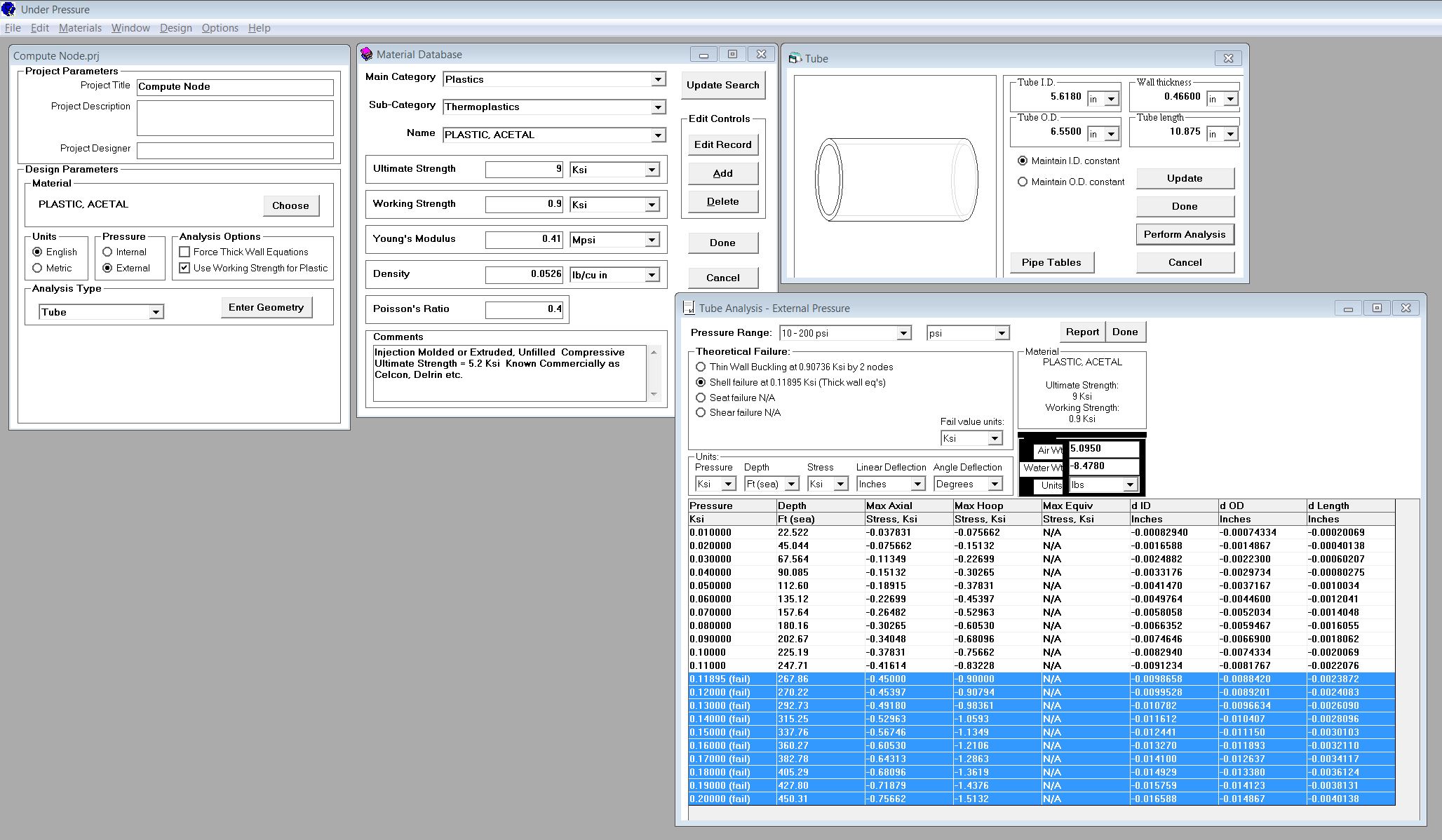Open the material Name dropdown
Image resolution: width=1442 pixels, height=840 pixels.
[658, 135]
